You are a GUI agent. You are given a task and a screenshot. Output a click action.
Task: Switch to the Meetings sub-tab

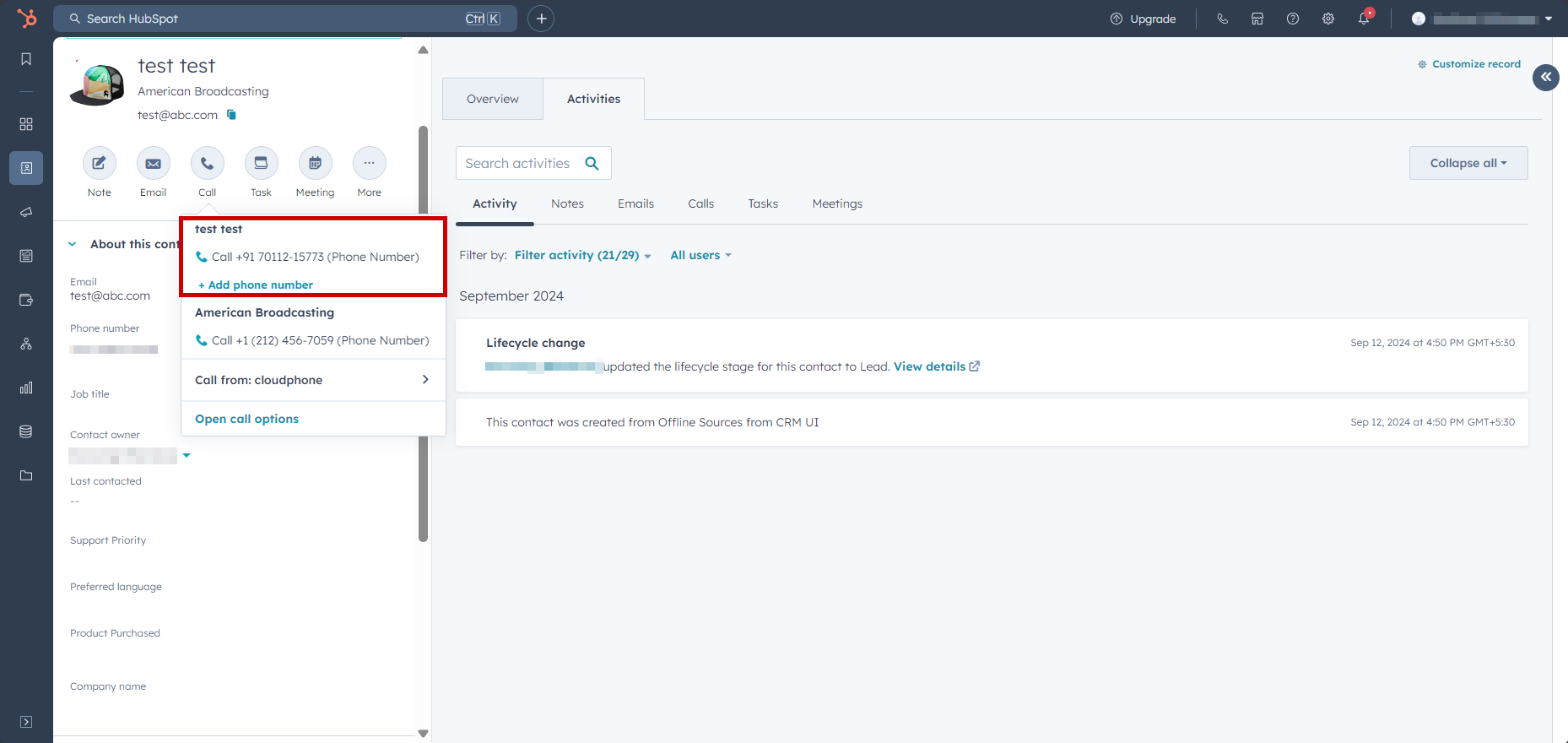click(x=837, y=203)
